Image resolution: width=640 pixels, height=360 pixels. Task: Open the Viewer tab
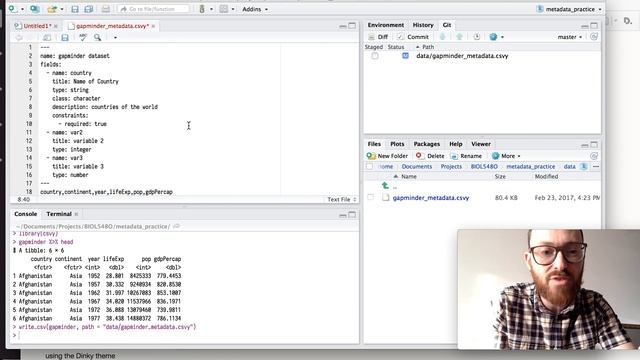[481, 144]
